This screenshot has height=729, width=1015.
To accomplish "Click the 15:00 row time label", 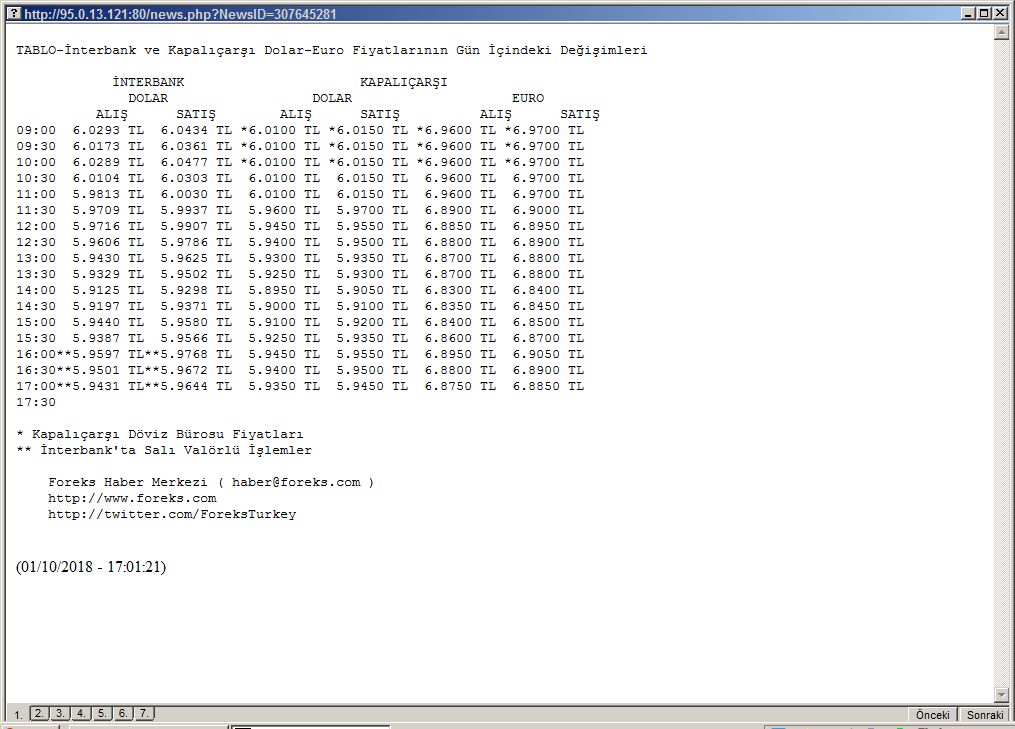I will [x=36, y=322].
